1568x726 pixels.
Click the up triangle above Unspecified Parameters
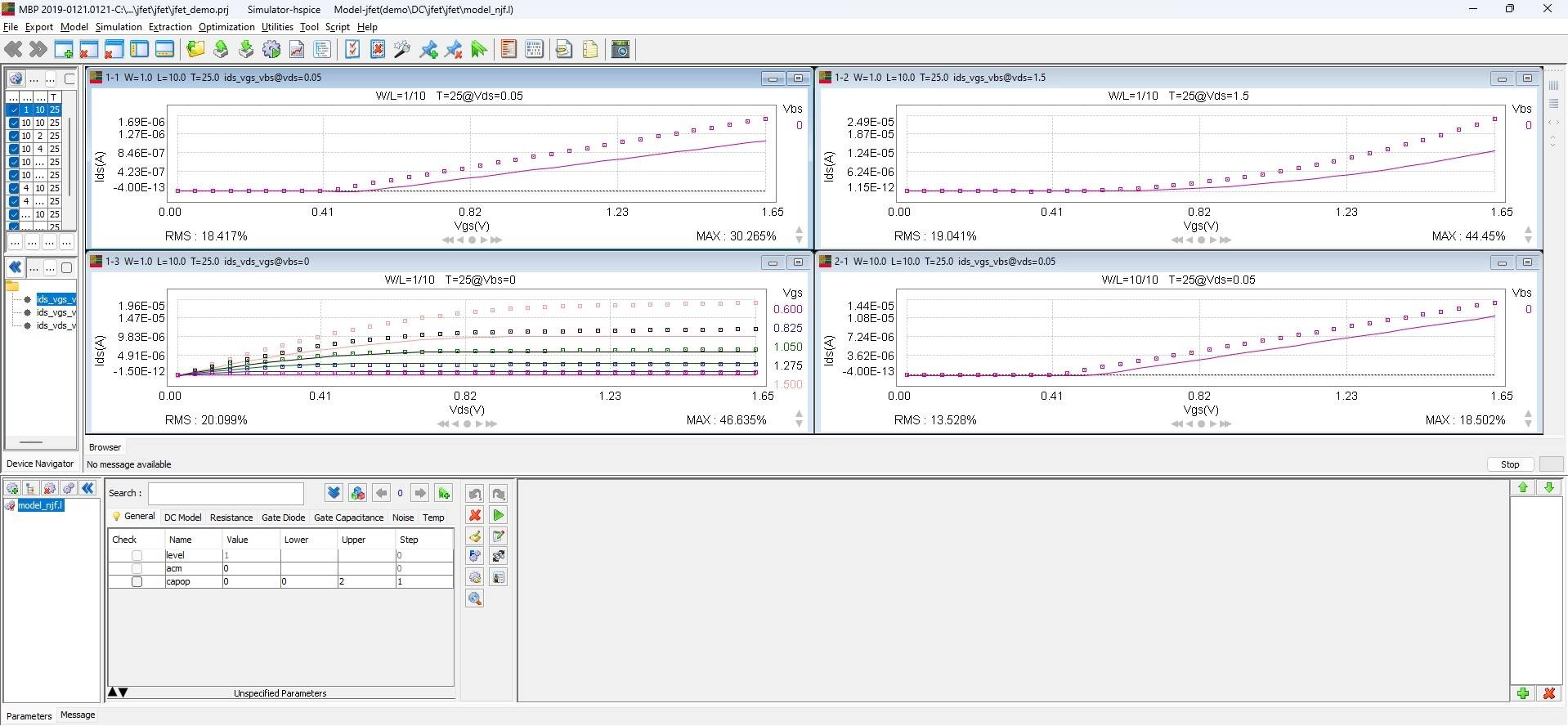(x=113, y=692)
